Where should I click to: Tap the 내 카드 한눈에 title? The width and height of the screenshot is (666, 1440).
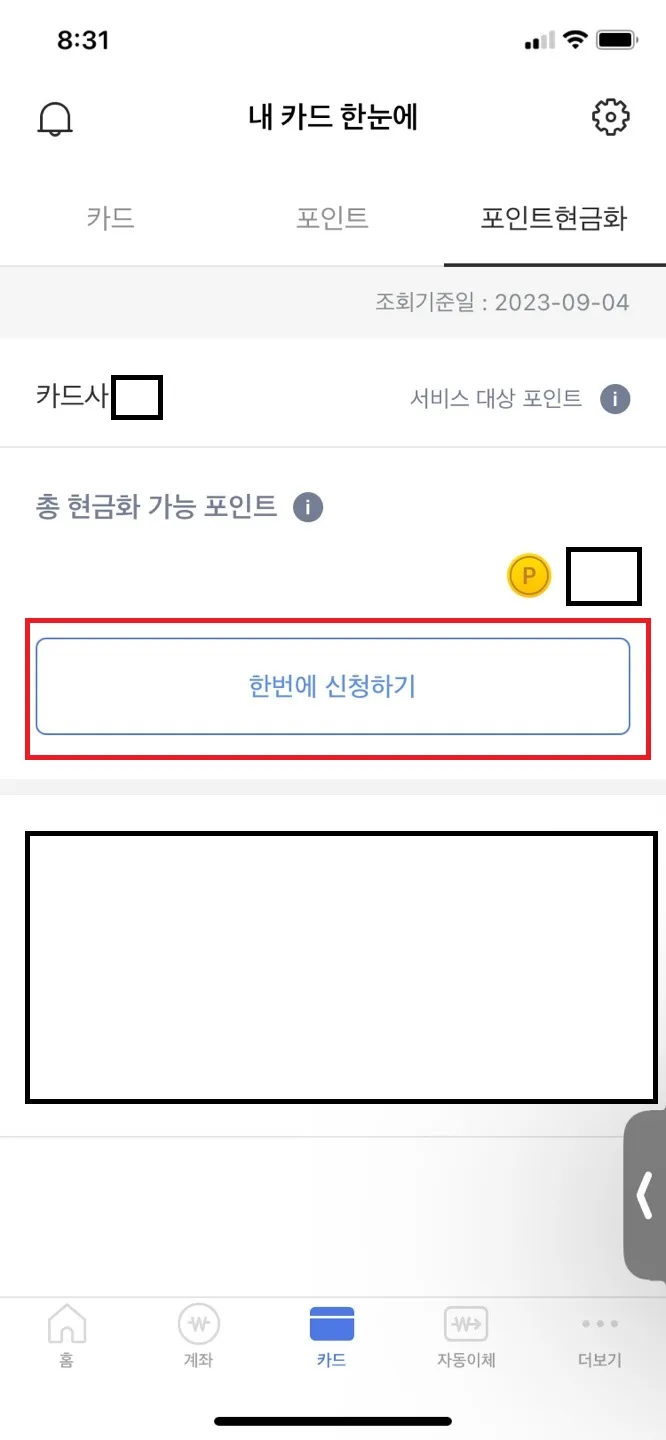(x=333, y=117)
